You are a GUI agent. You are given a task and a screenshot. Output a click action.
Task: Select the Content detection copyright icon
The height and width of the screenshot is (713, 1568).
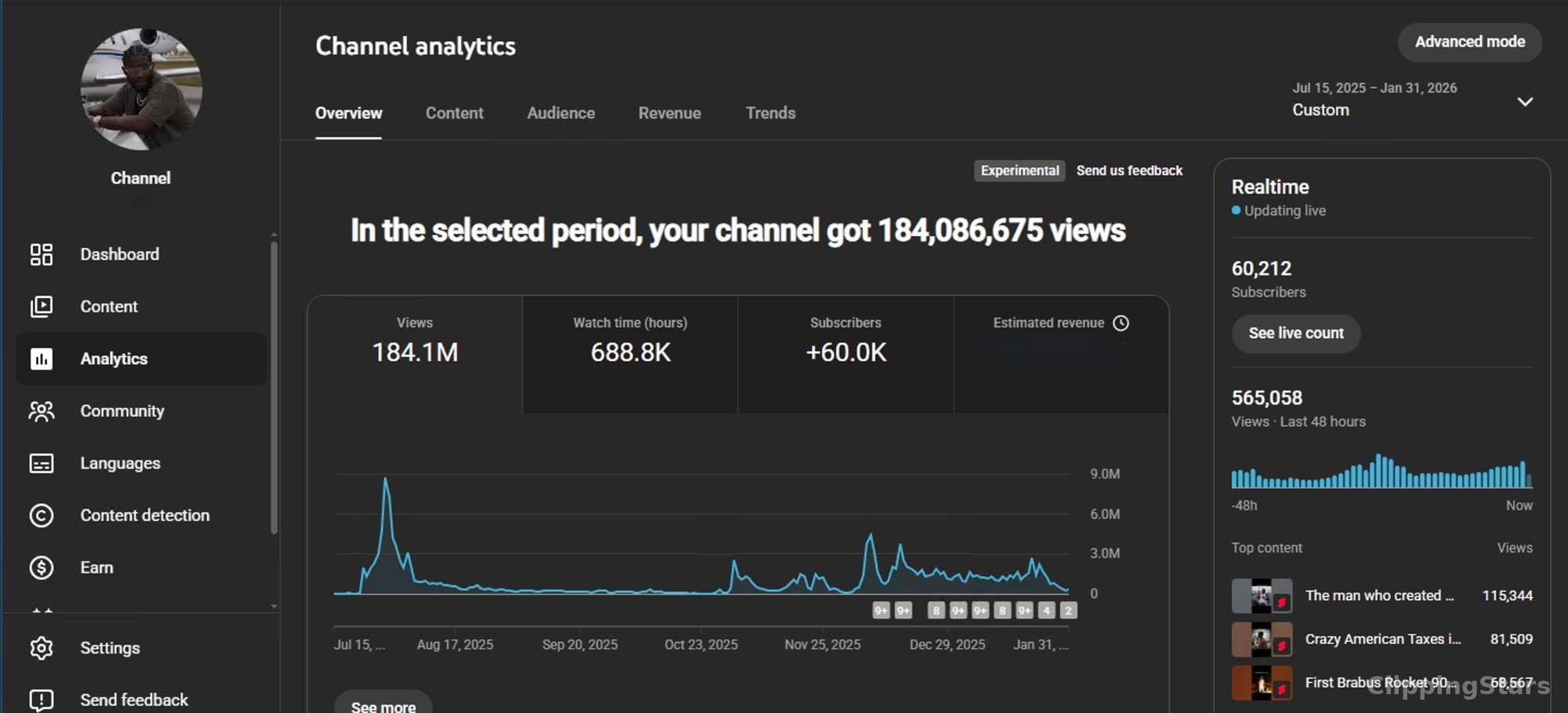tap(41, 515)
